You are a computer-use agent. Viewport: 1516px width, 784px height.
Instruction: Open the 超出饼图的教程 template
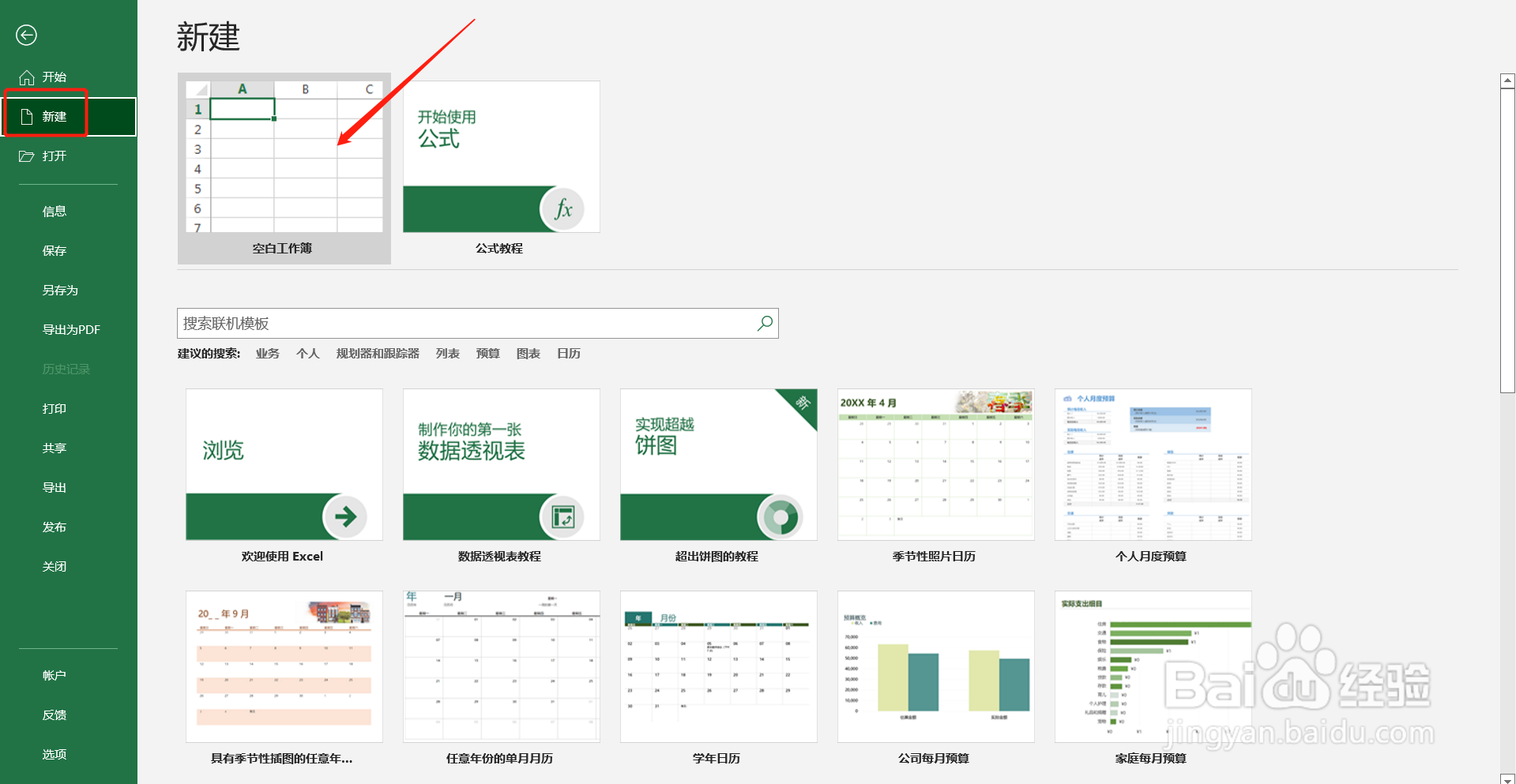point(718,476)
